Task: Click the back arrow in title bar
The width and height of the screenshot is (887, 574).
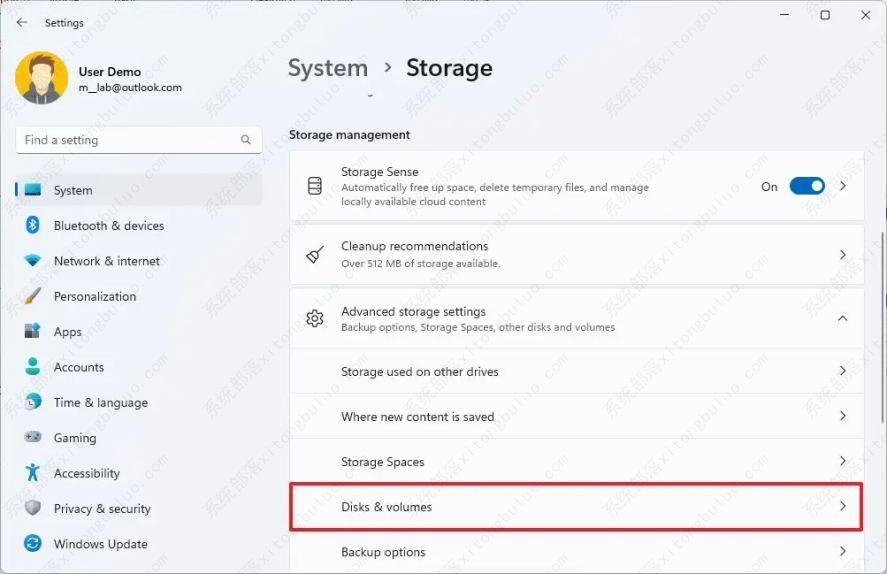Action: point(22,22)
